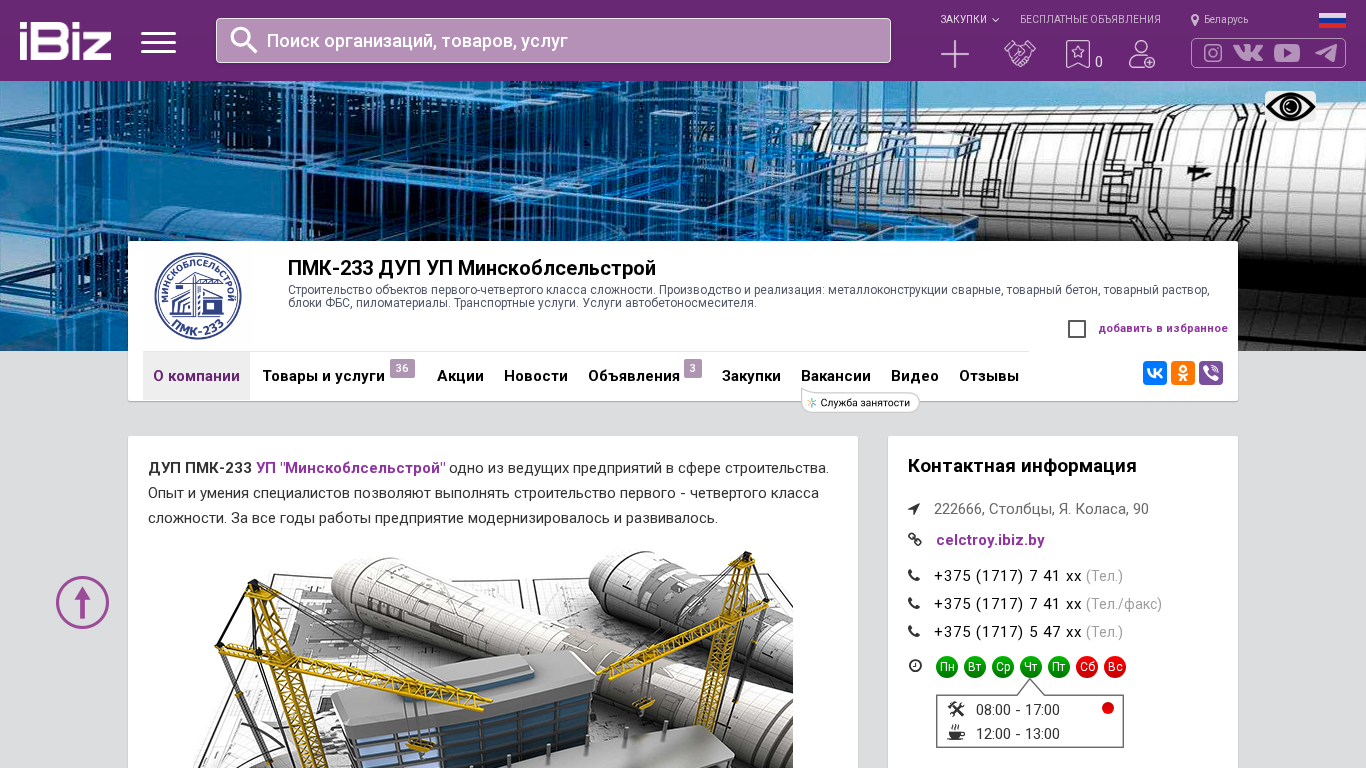This screenshot has height=768, width=1366.
Task: Select Wednesday (Ср) schedule day
Action: click(x=1003, y=667)
